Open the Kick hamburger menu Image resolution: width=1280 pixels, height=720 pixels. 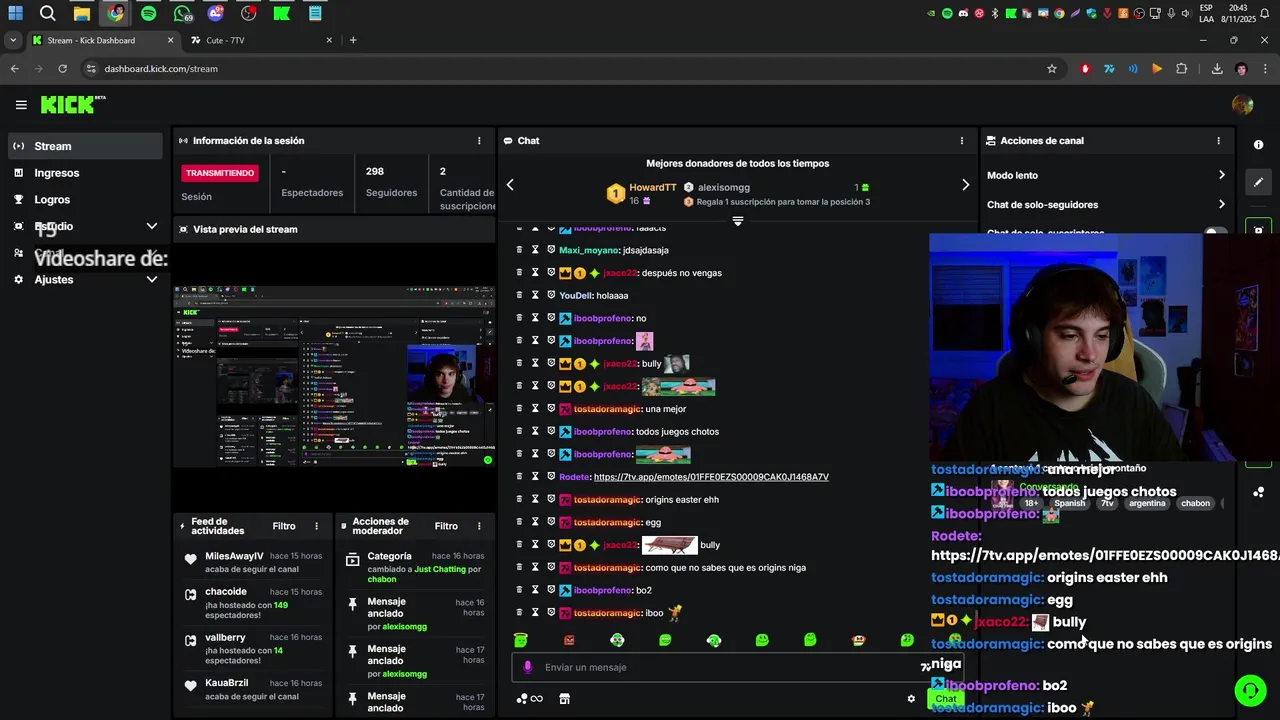[21, 104]
